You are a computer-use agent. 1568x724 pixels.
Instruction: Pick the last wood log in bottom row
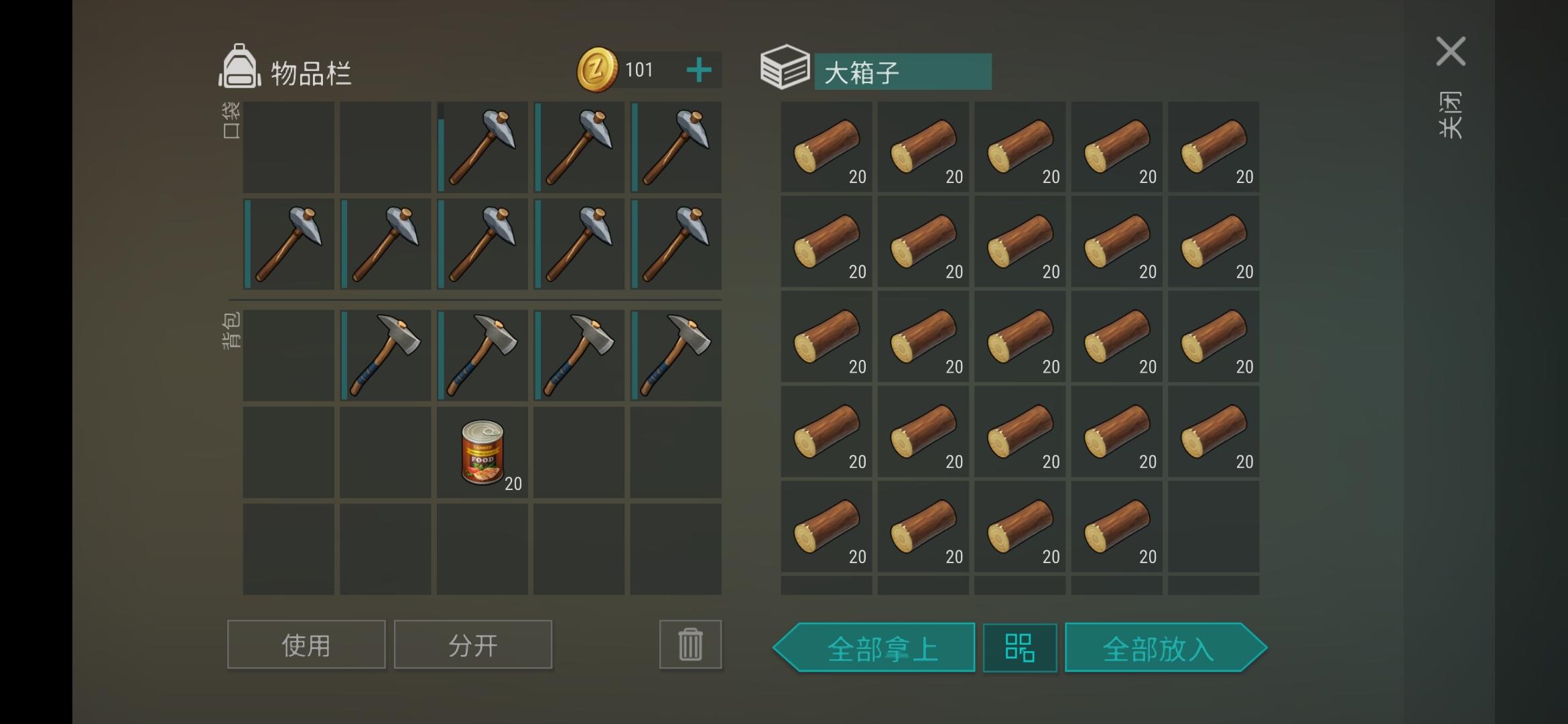[x=1116, y=526]
